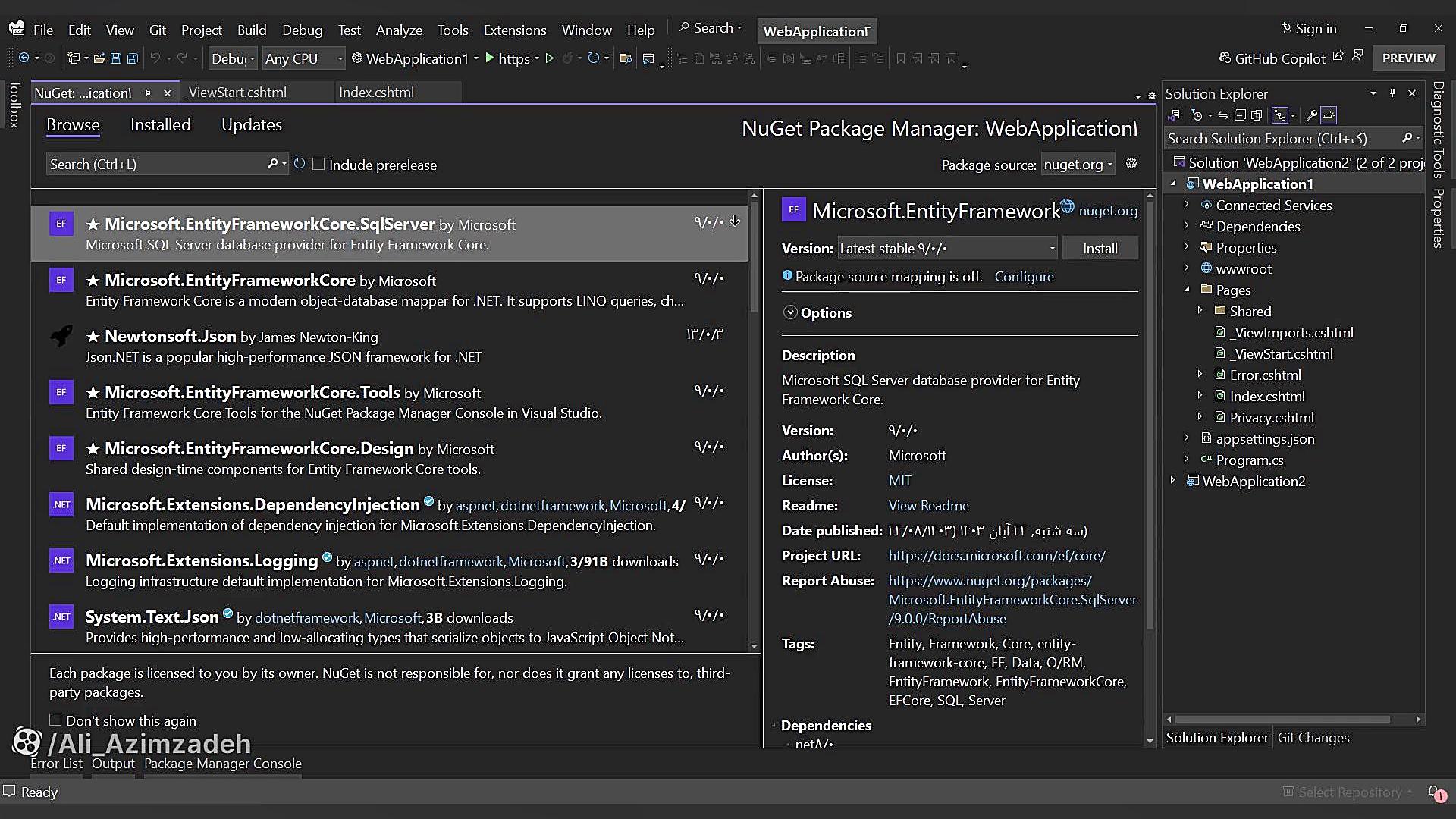This screenshot has width=1456, height=819.
Task: Select appsettings.json in Solution Explorer
Action: (x=1265, y=438)
